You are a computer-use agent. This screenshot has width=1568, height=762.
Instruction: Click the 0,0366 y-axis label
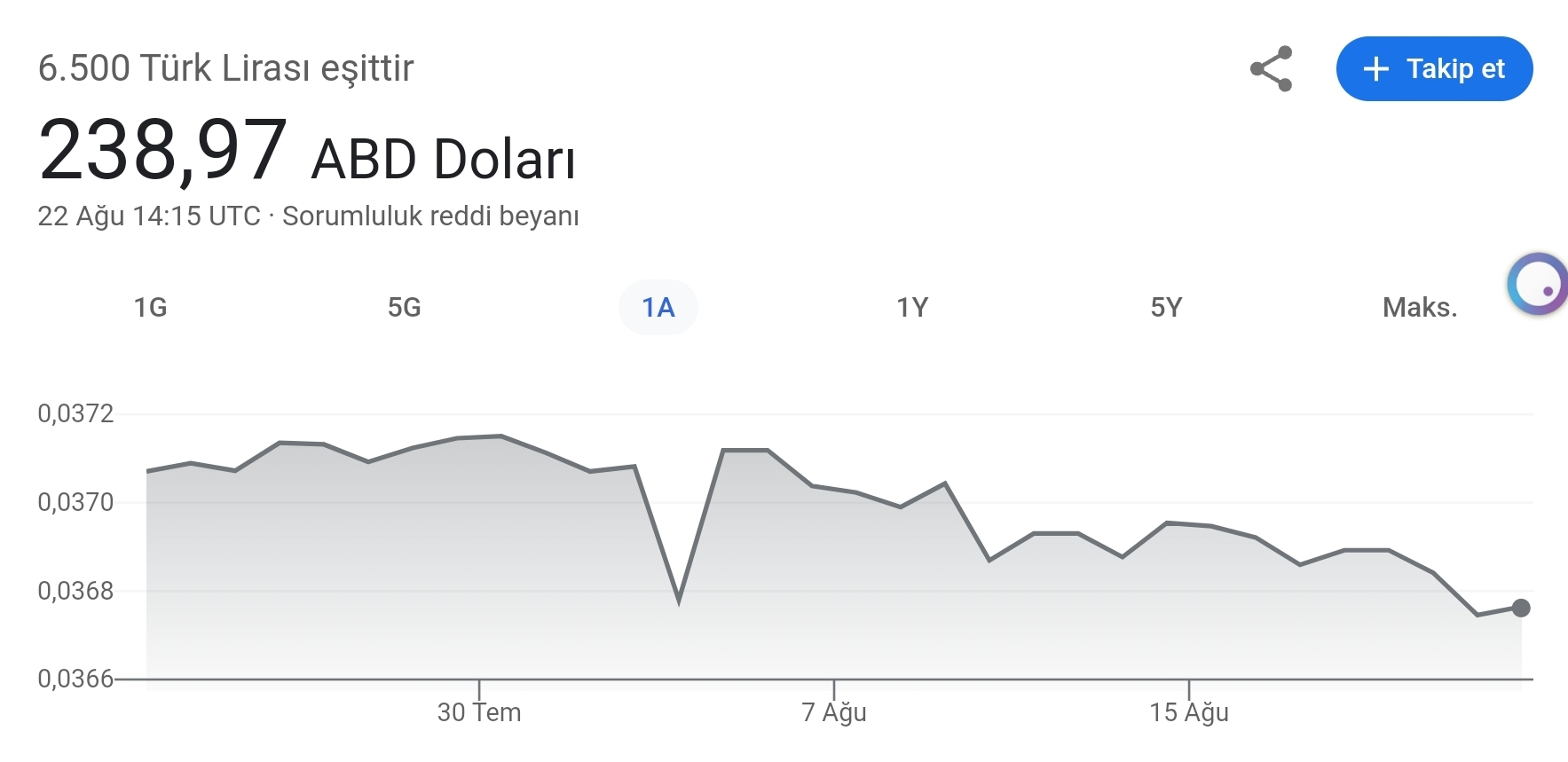75,679
